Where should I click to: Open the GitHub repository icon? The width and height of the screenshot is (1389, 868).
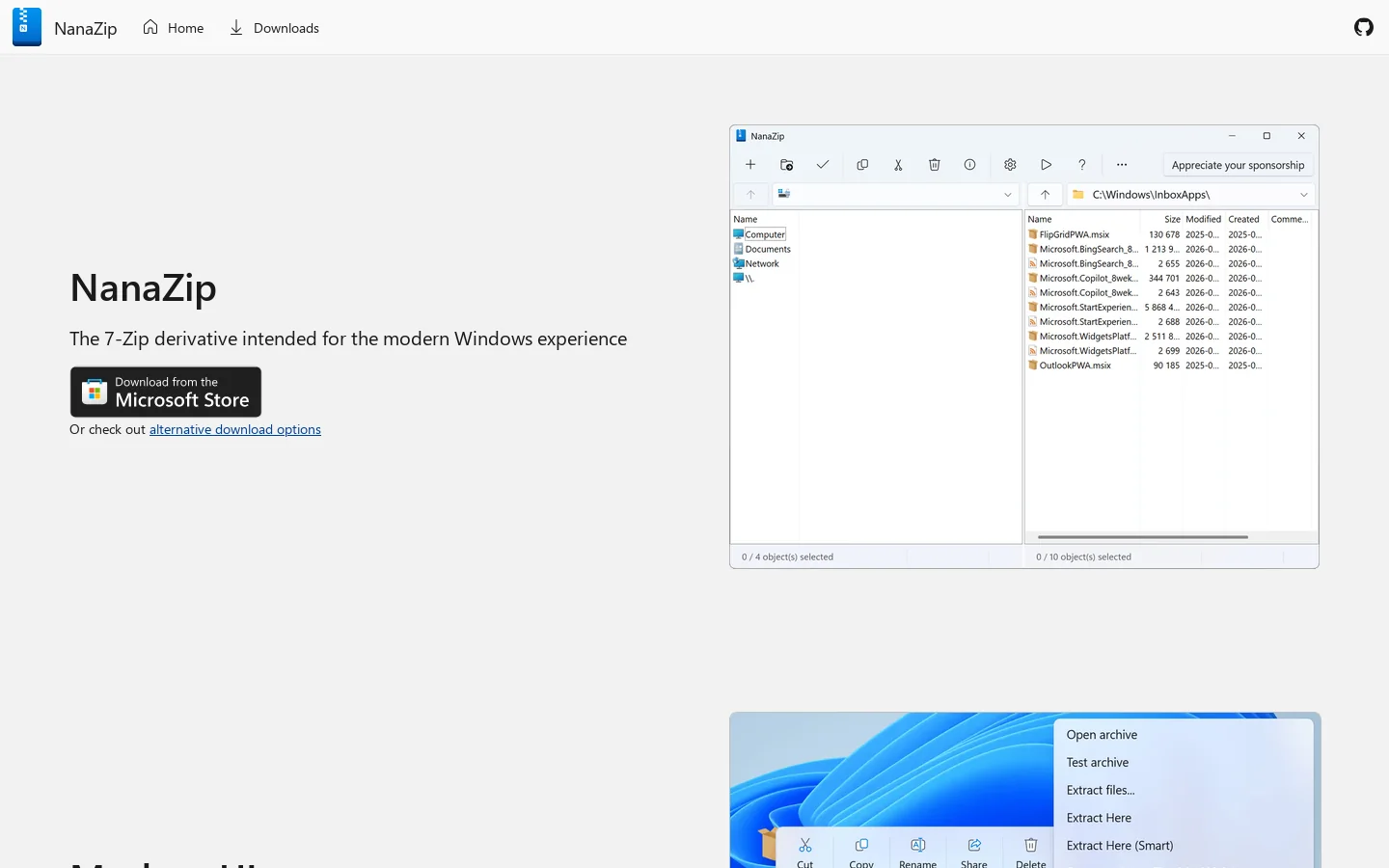click(x=1364, y=27)
